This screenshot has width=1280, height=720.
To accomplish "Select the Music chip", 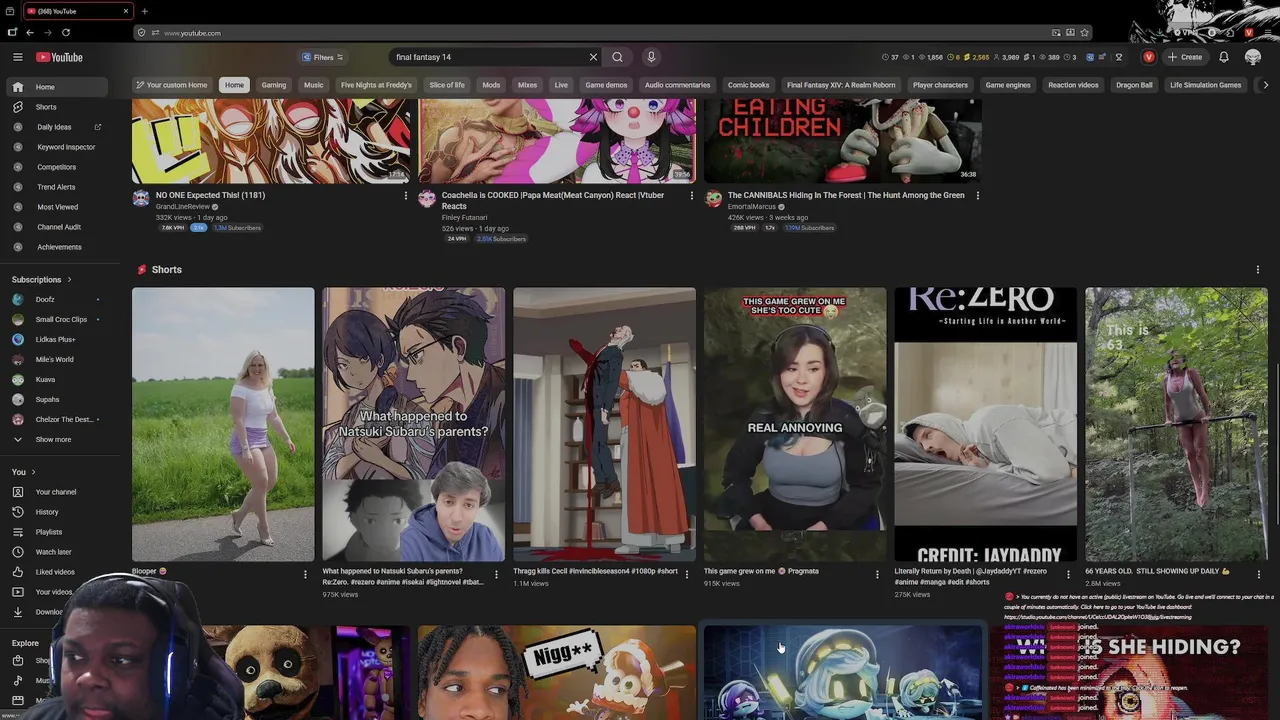I will click(x=314, y=85).
